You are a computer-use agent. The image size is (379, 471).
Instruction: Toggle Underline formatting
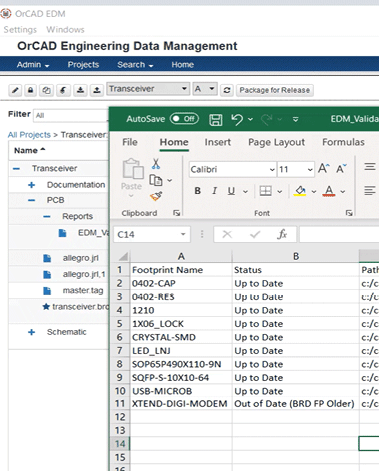231,191
